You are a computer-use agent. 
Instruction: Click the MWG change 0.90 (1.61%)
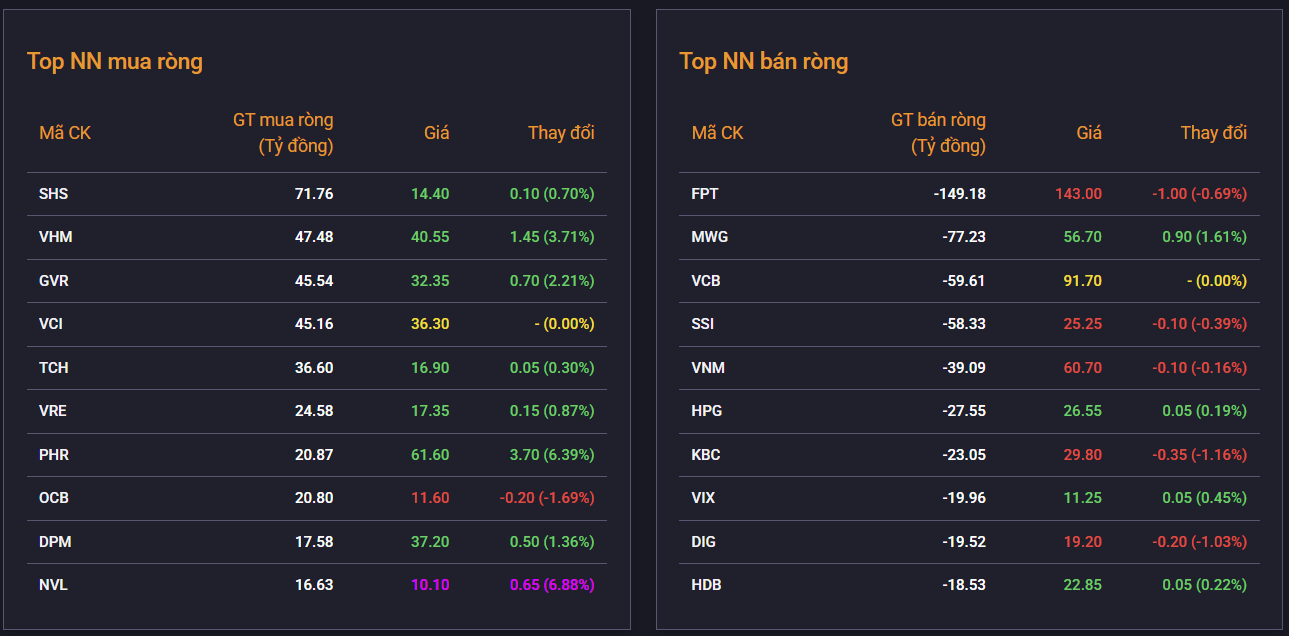click(1205, 237)
